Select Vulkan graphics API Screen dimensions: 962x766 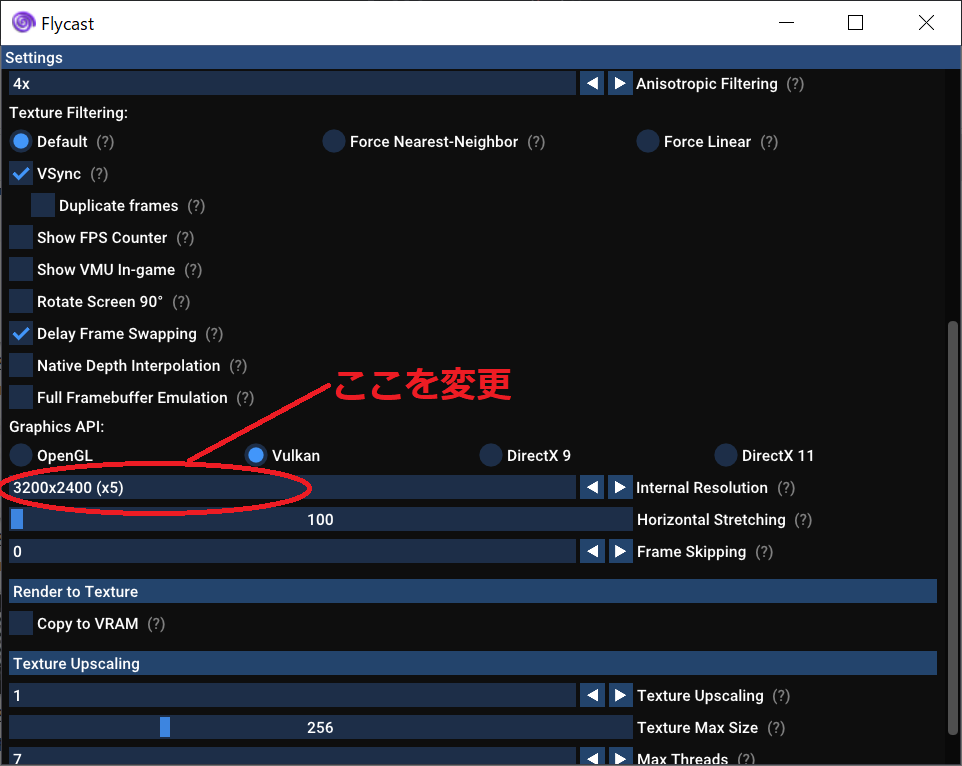(x=256, y=455)
